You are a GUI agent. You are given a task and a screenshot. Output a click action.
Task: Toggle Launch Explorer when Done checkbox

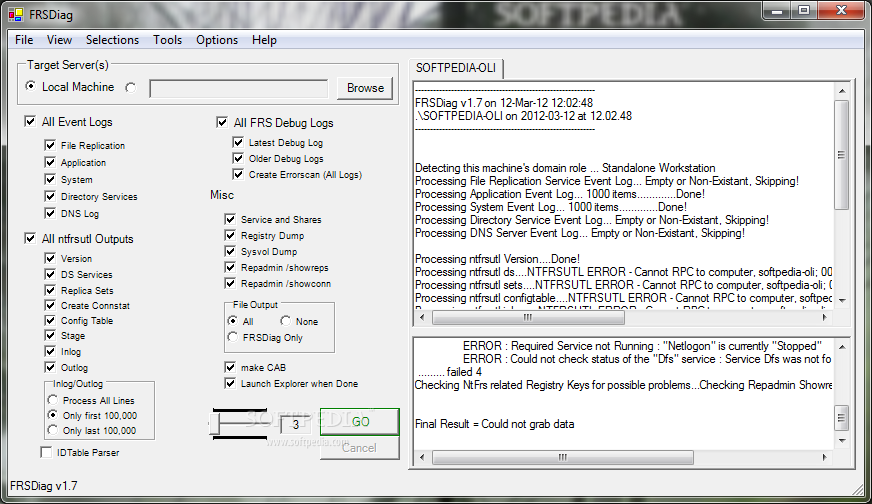[x=230, y=383]
